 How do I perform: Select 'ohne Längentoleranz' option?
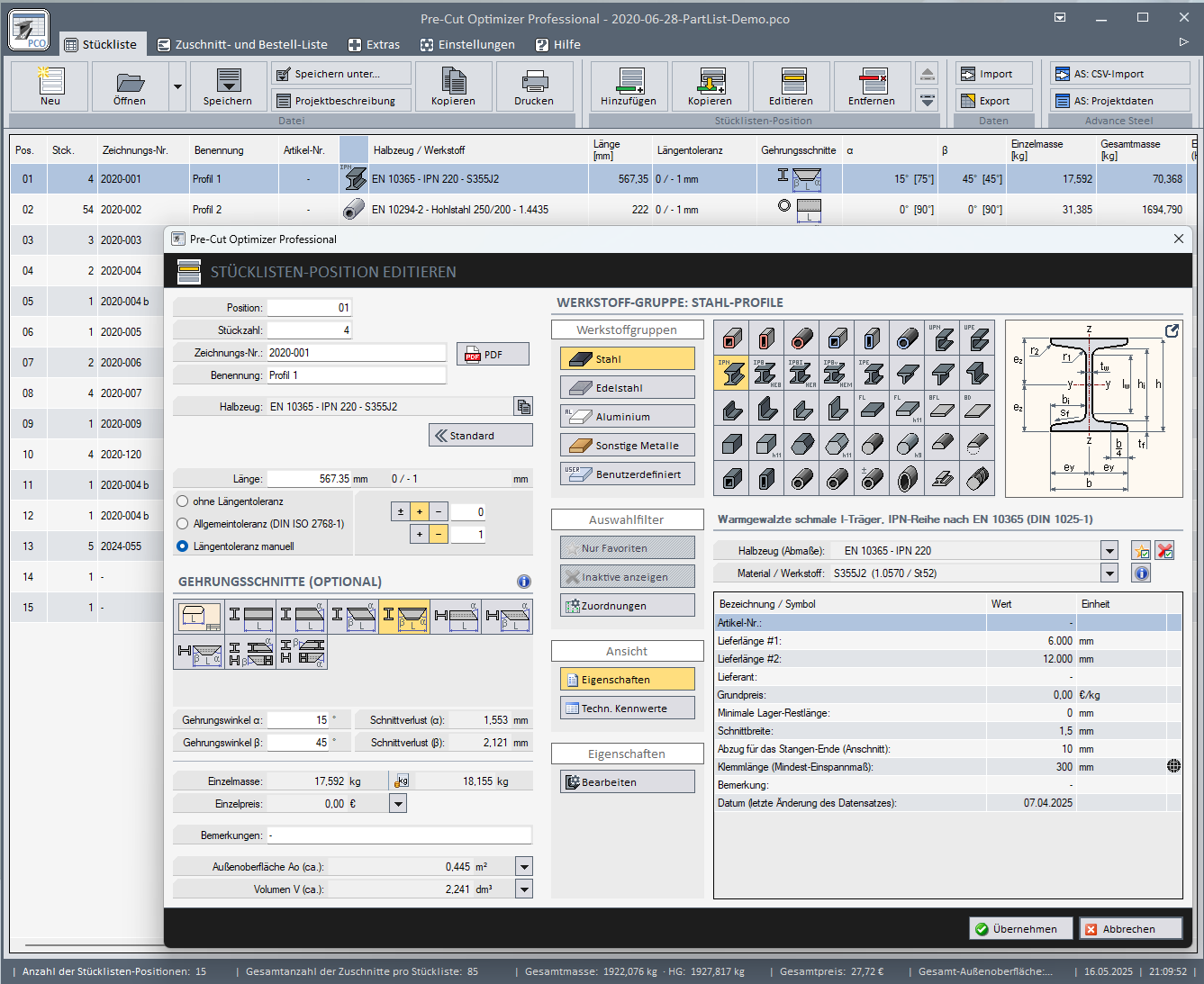coord(183,501)
